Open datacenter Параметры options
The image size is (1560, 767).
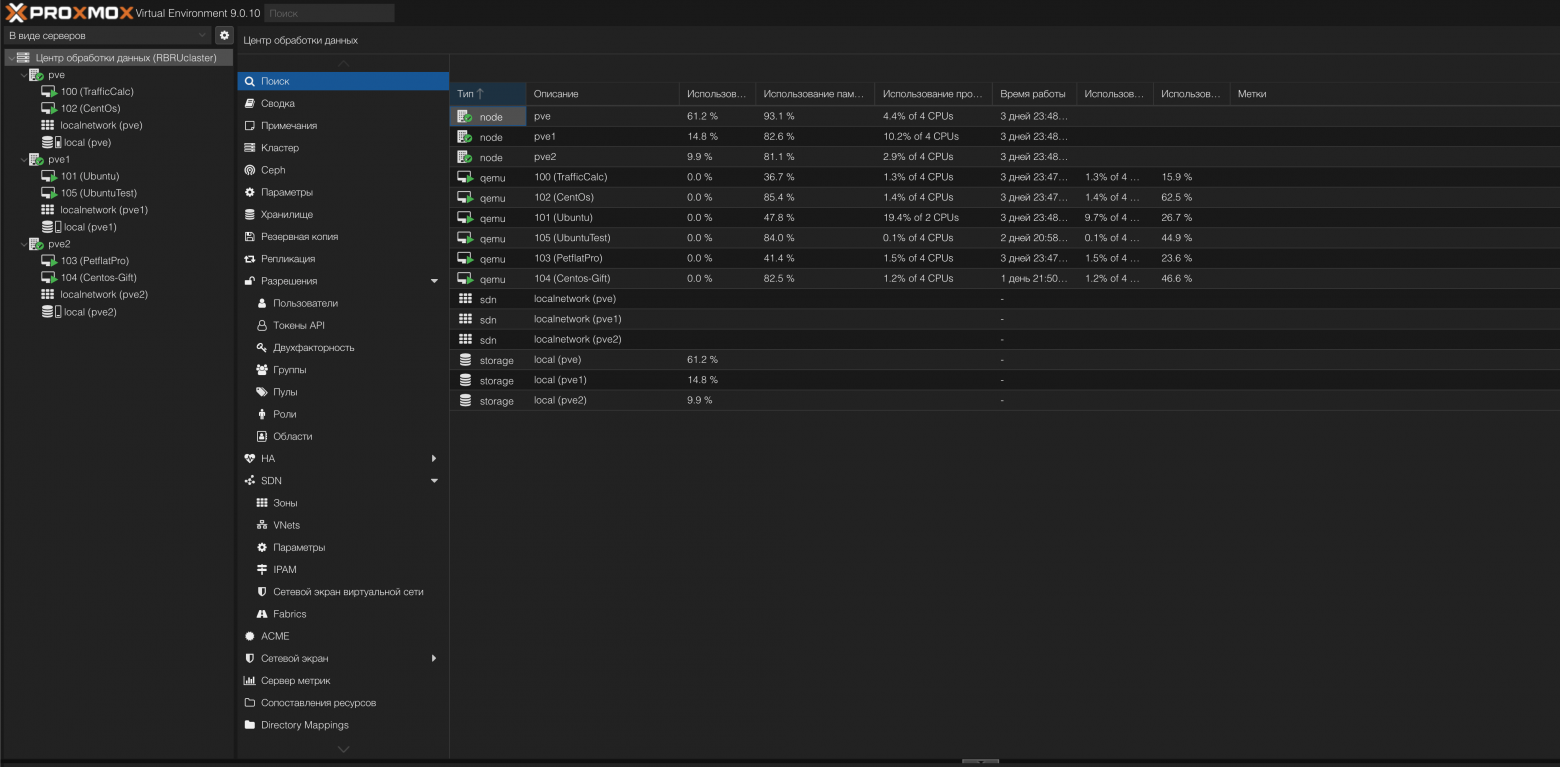pyautogui.click(x=343, y=192)
